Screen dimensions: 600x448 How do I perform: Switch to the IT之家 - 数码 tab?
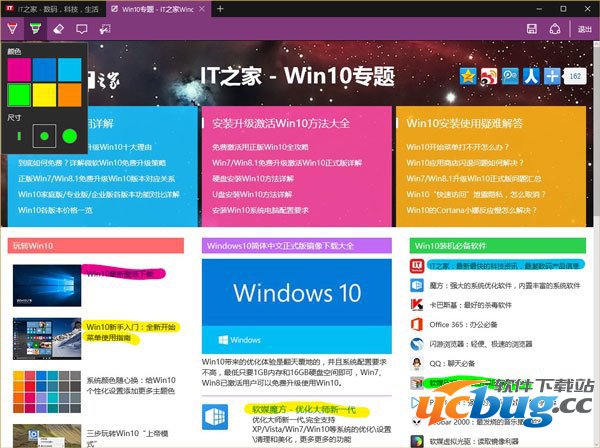(x=54, y=9)
